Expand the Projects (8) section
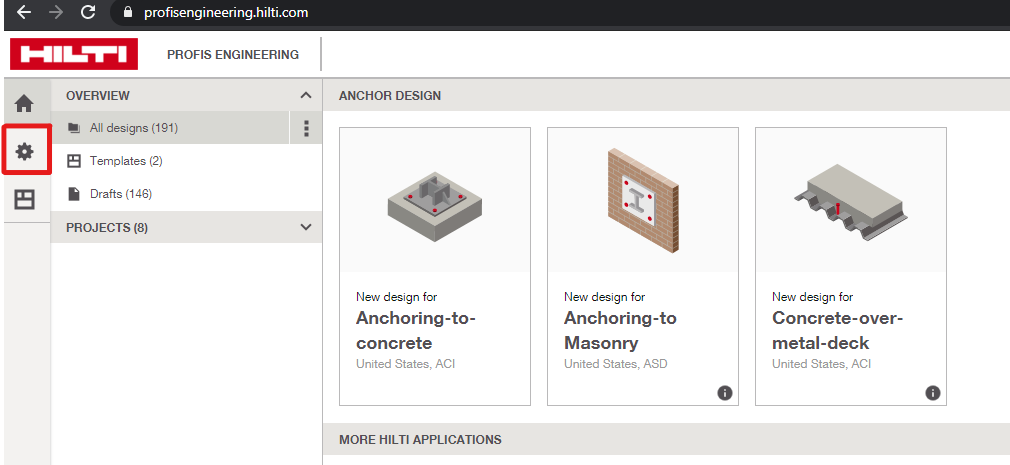 tap(305, 227)
